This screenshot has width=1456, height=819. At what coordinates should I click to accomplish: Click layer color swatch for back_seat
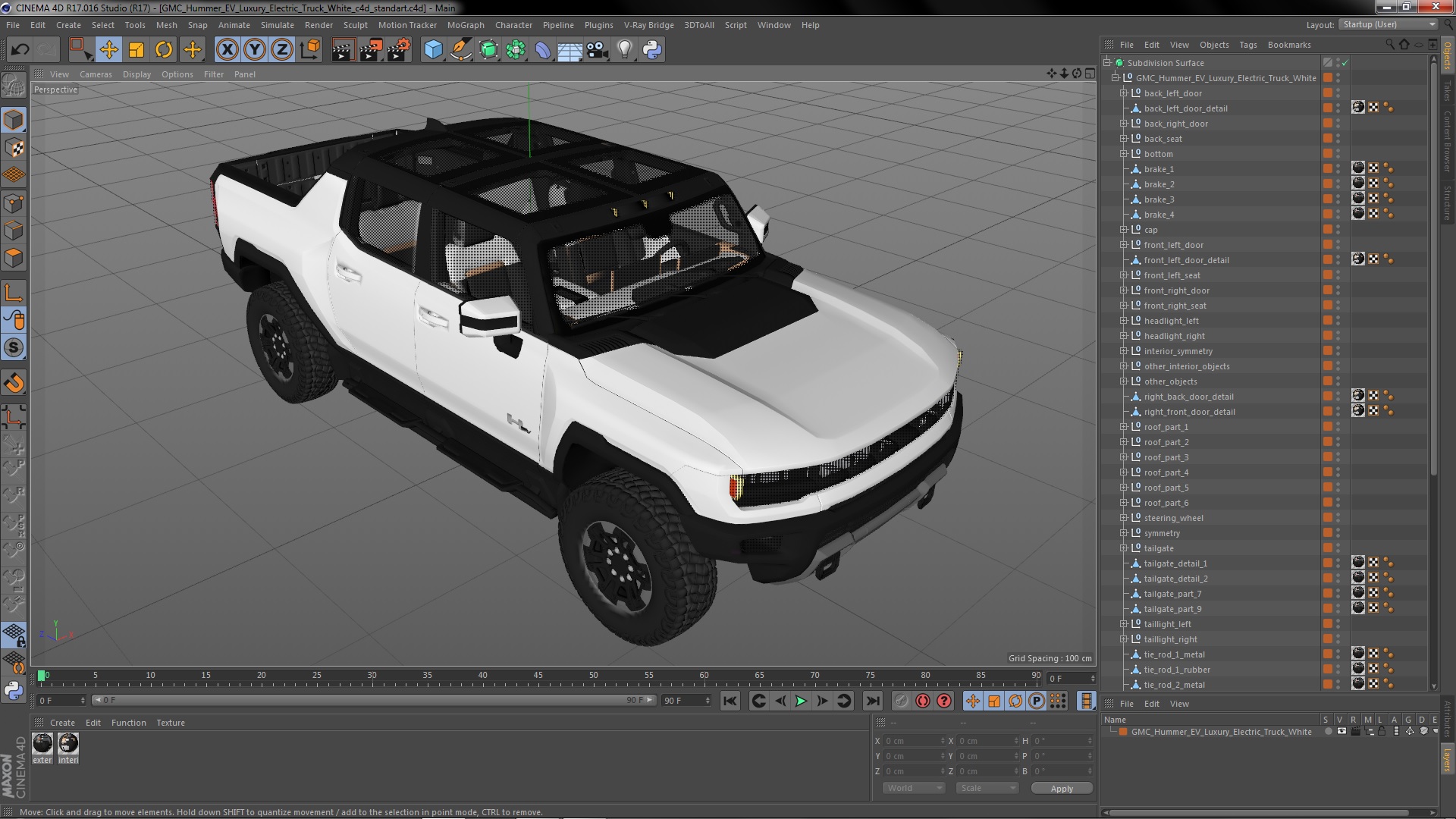click(x=1328, y=139)
